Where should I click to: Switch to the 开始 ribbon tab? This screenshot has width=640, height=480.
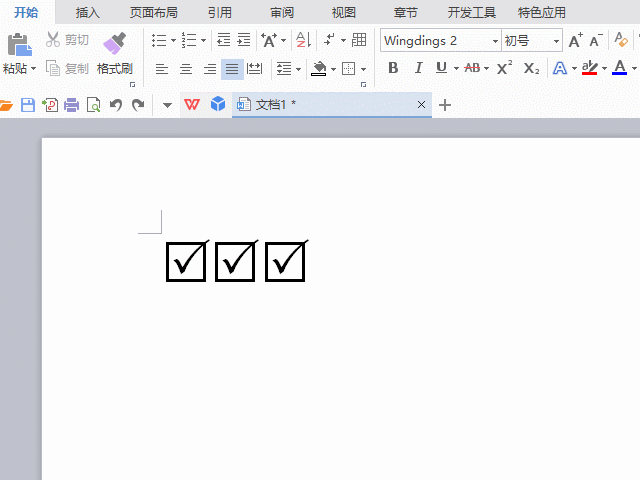(x=26, y=13)
